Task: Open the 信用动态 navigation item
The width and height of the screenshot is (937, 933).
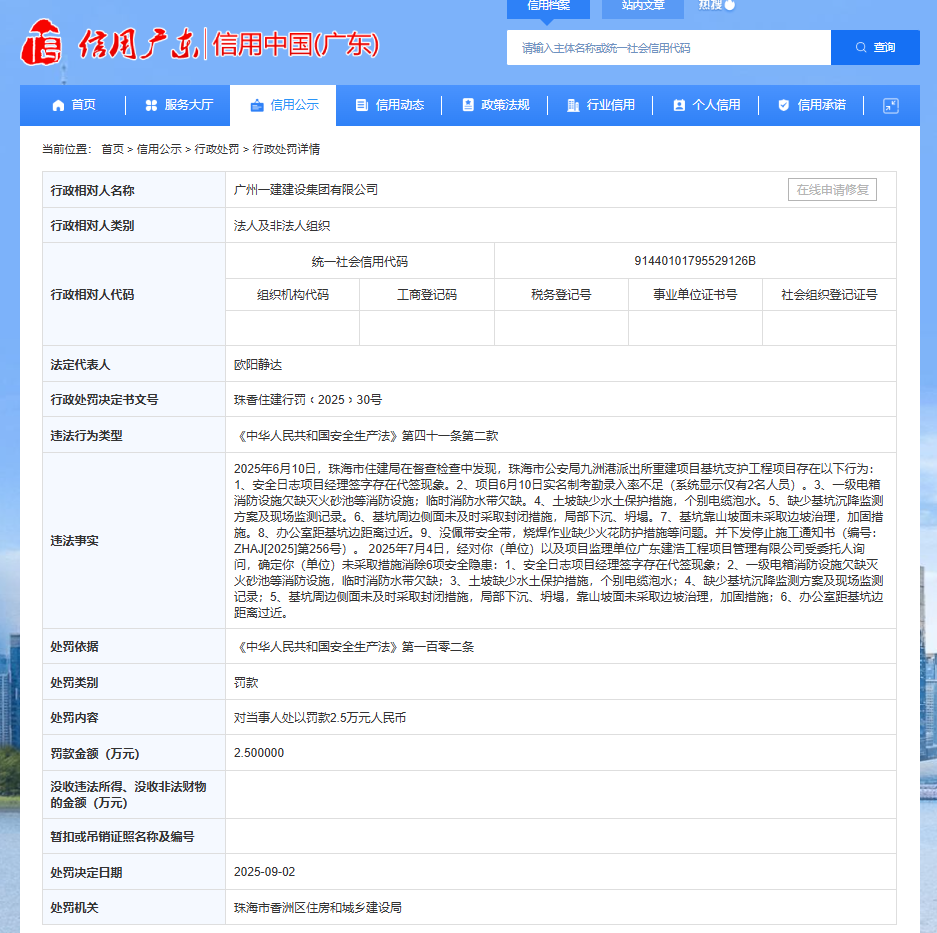Action: point(390,105)
